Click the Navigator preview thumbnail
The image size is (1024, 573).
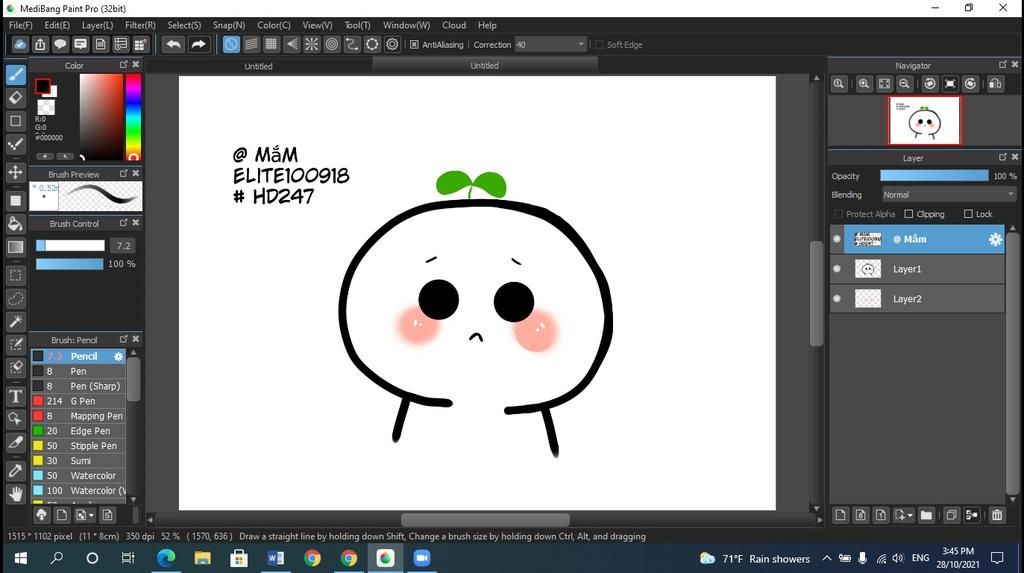[924, 120]
